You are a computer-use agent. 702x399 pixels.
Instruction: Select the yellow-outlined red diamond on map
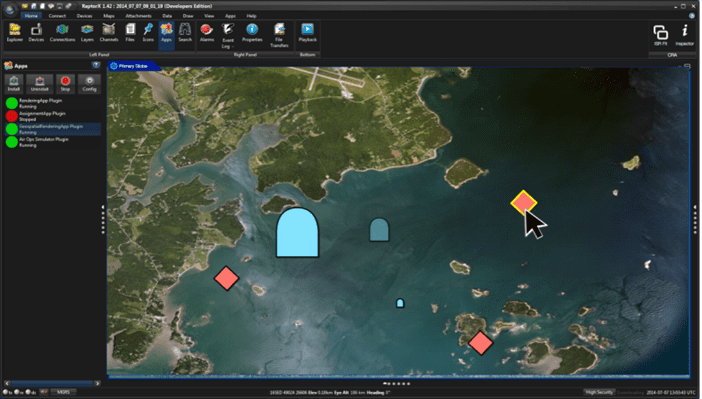click(x=523, y=202)
